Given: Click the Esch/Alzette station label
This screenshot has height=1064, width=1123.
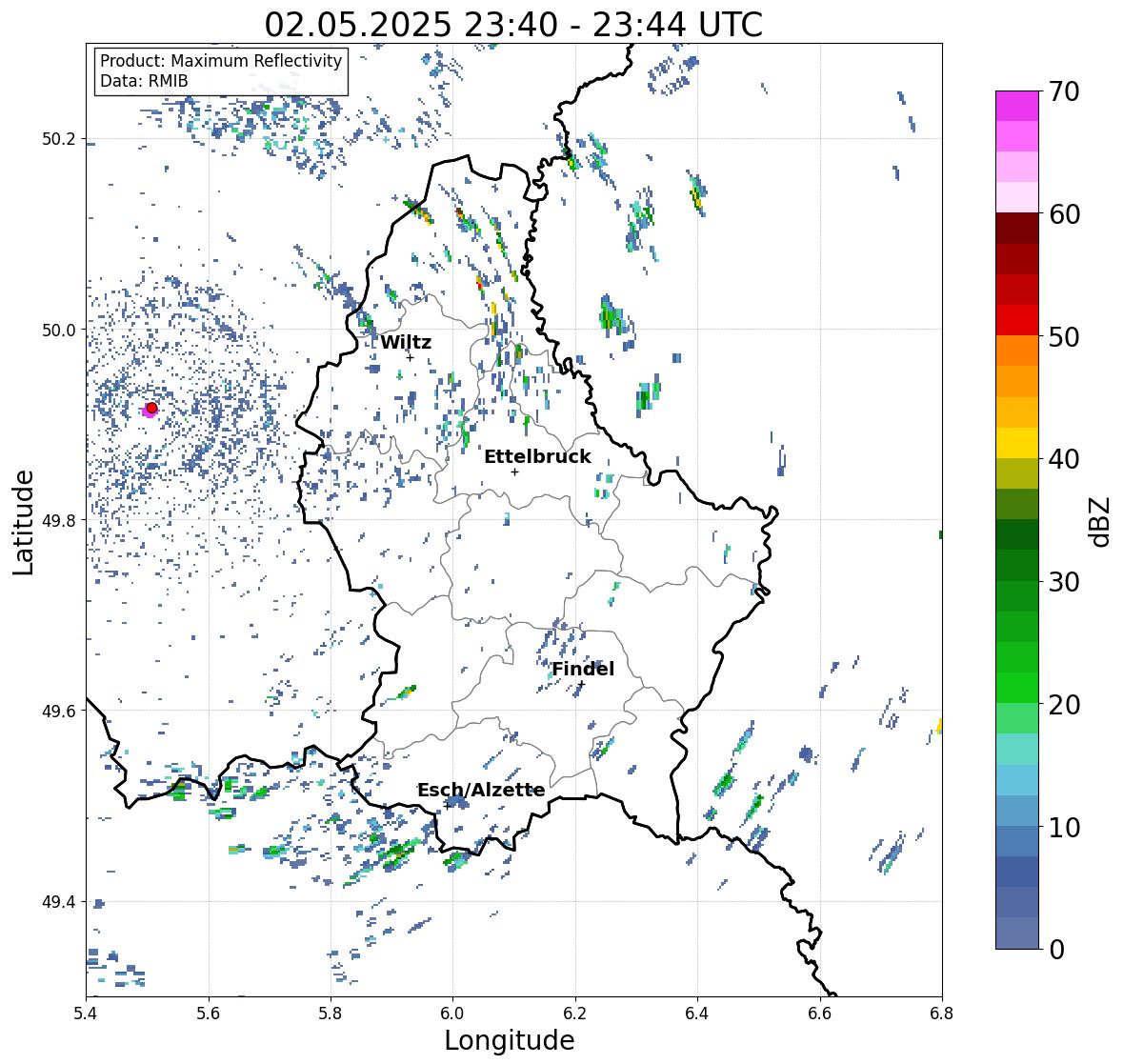Looking at the screenshot, I should click(x=481, y=790).
